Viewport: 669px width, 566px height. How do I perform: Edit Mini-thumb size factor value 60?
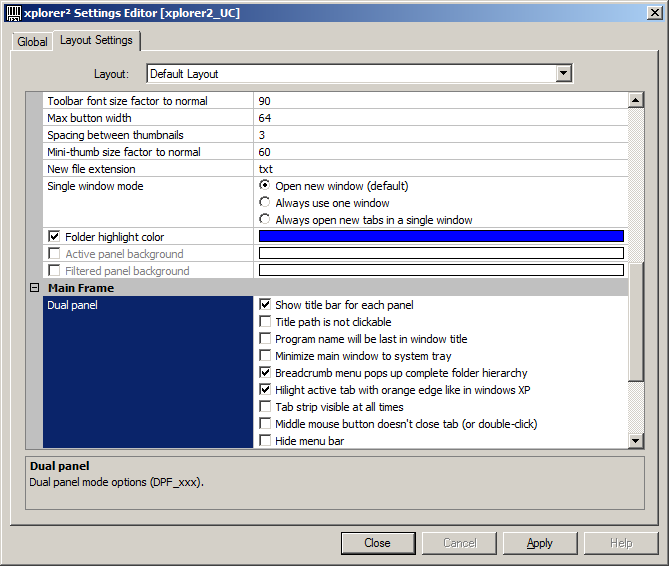coord(441,152)
